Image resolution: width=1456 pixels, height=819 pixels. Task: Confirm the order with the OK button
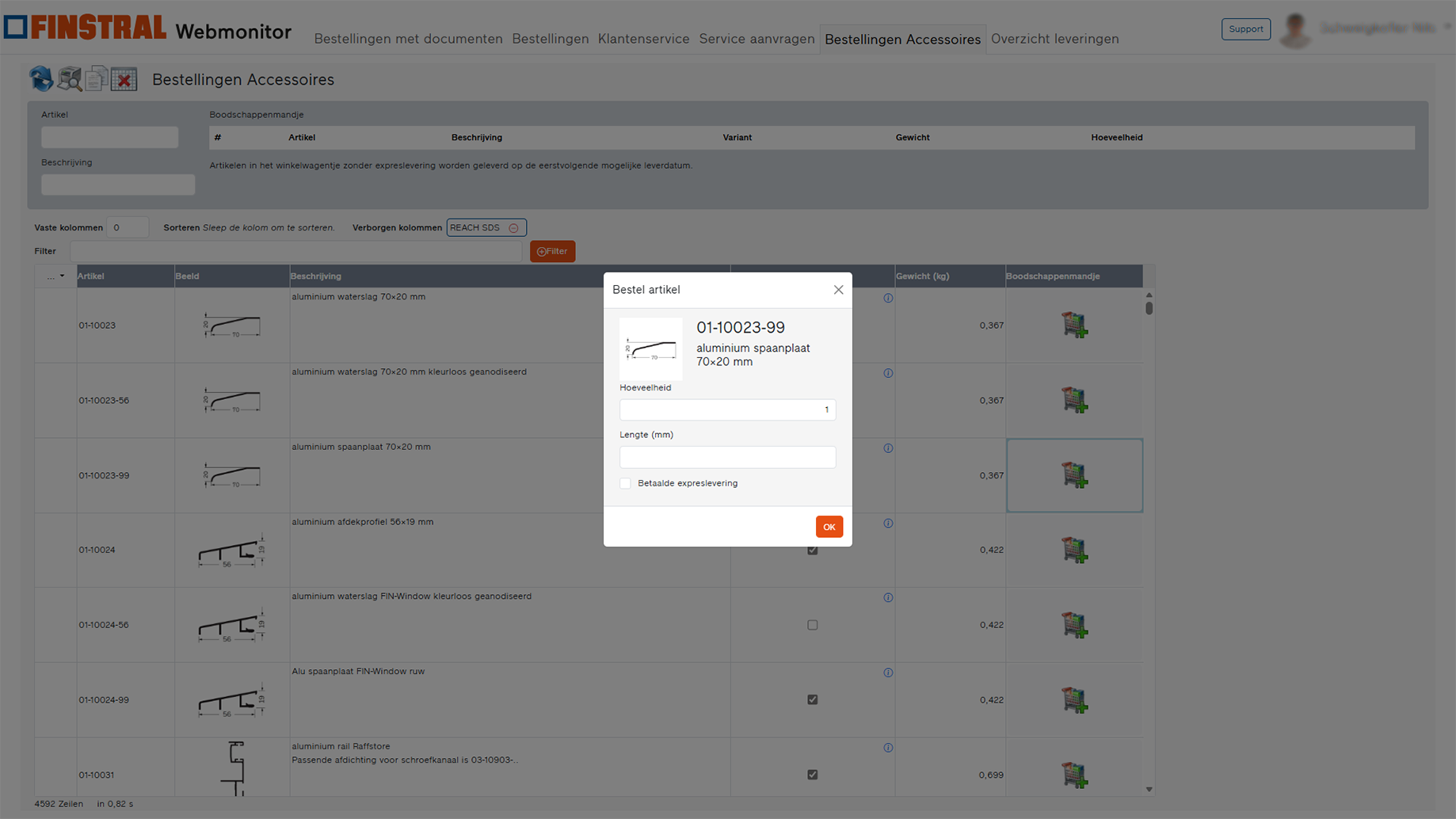point(829,527)
